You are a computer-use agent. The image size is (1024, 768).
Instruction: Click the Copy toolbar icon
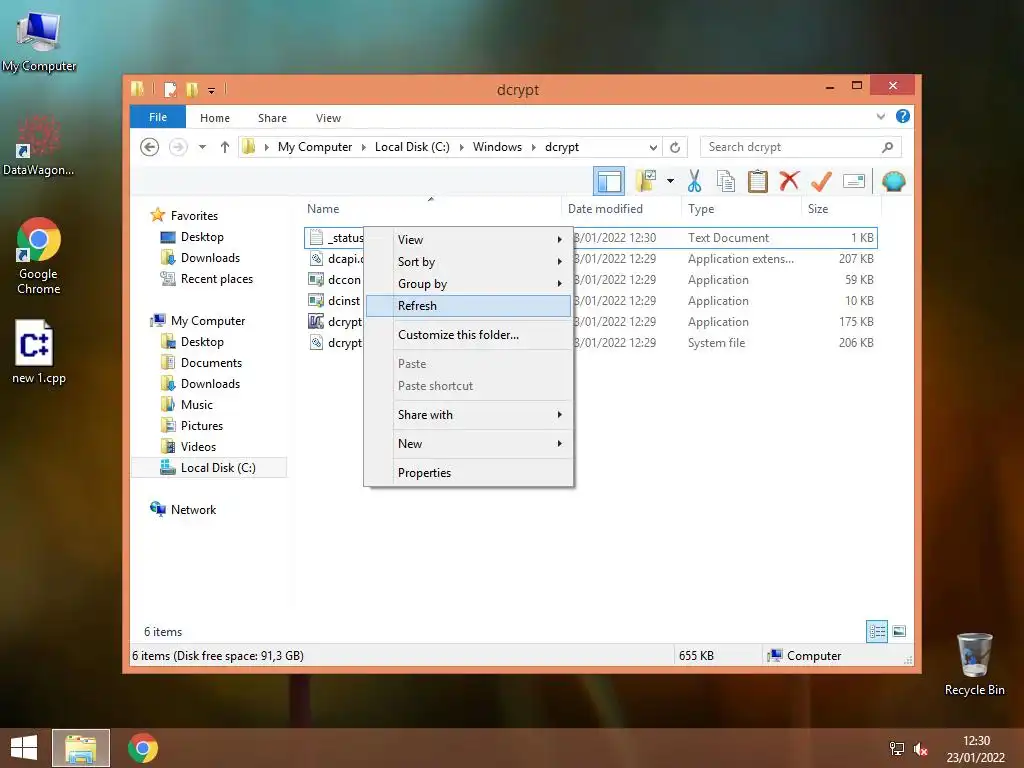pos(726,181)
